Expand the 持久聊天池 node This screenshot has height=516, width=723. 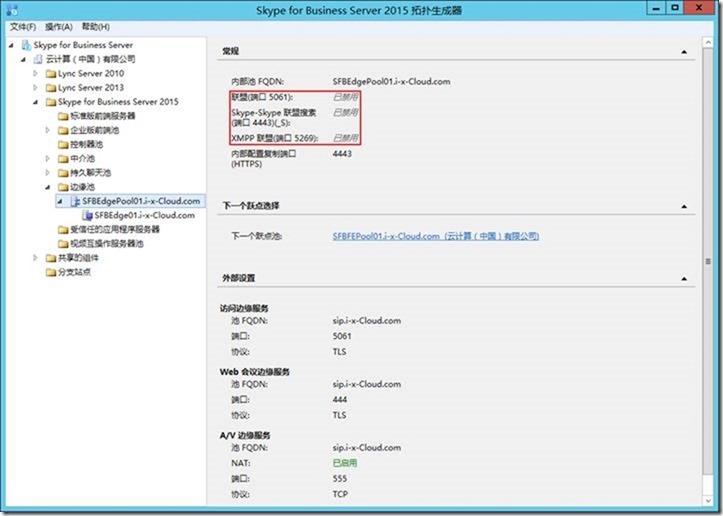coord(47,172)
